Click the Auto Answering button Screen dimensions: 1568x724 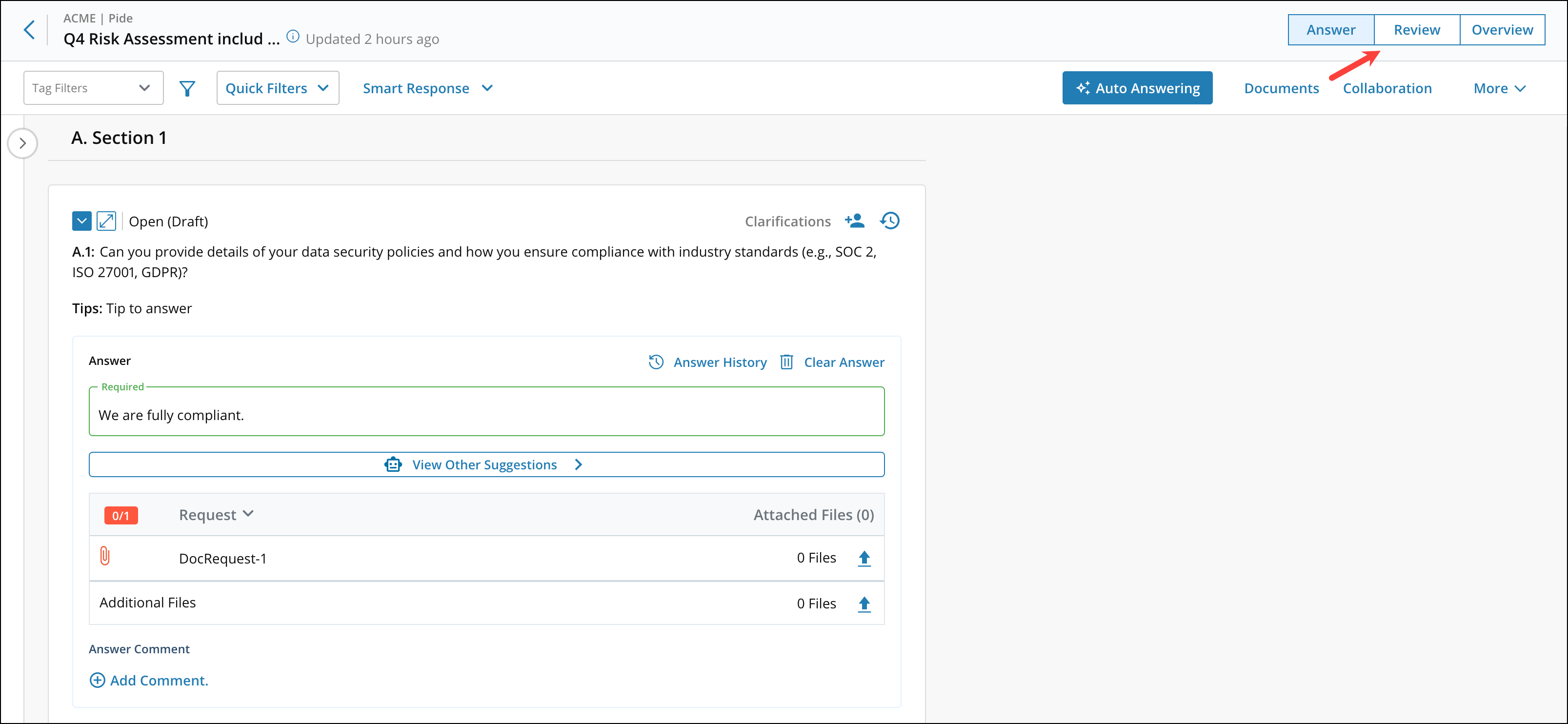1137,88
